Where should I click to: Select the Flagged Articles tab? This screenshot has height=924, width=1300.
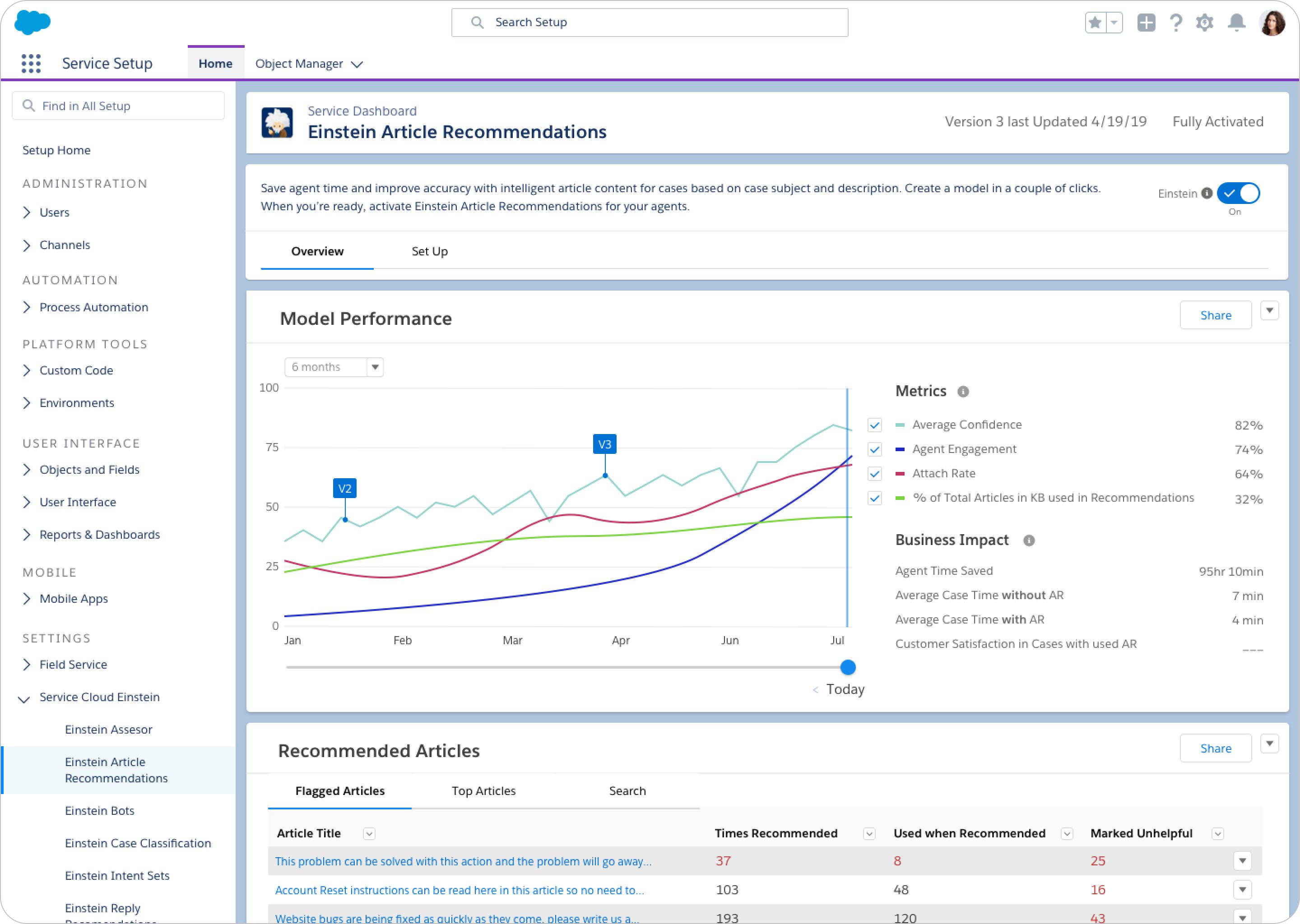pyautogui.click(x=340, y=791)
